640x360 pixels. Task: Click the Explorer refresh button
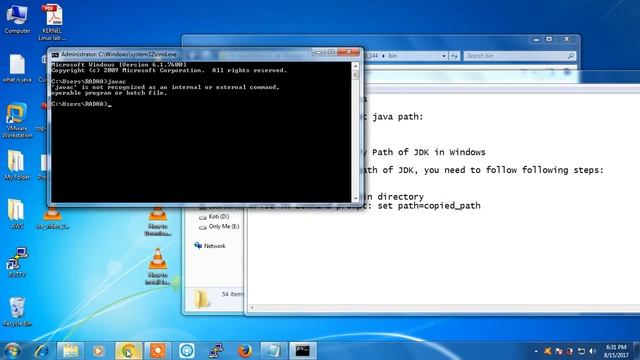tap(454, 56)
